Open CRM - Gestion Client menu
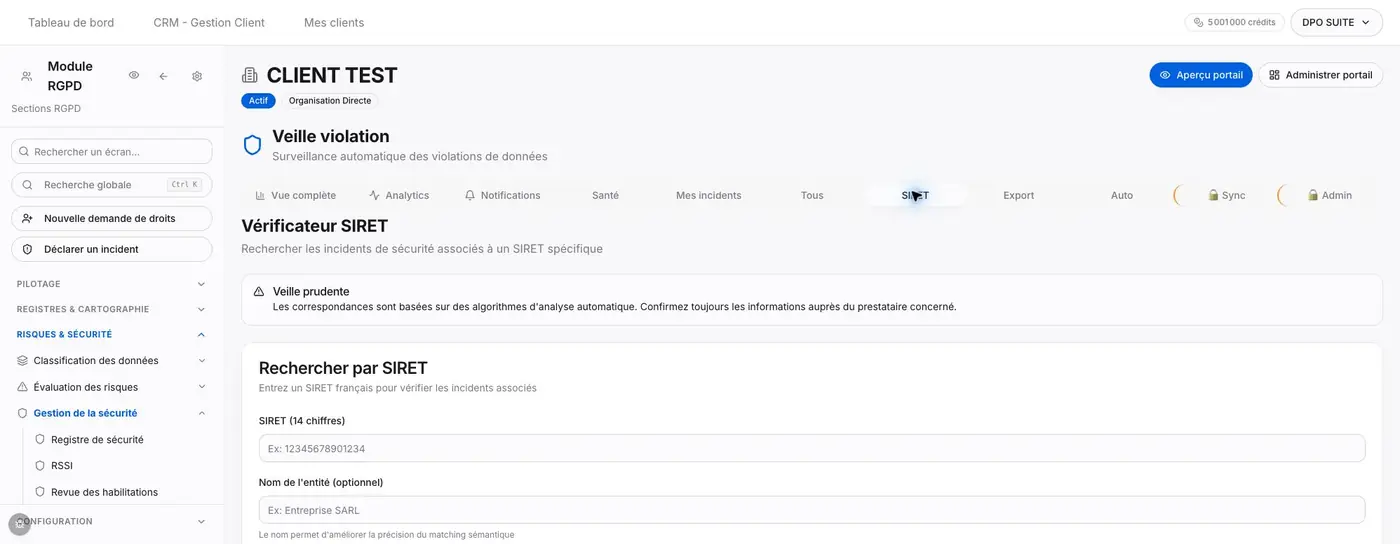 coord(209,22)
